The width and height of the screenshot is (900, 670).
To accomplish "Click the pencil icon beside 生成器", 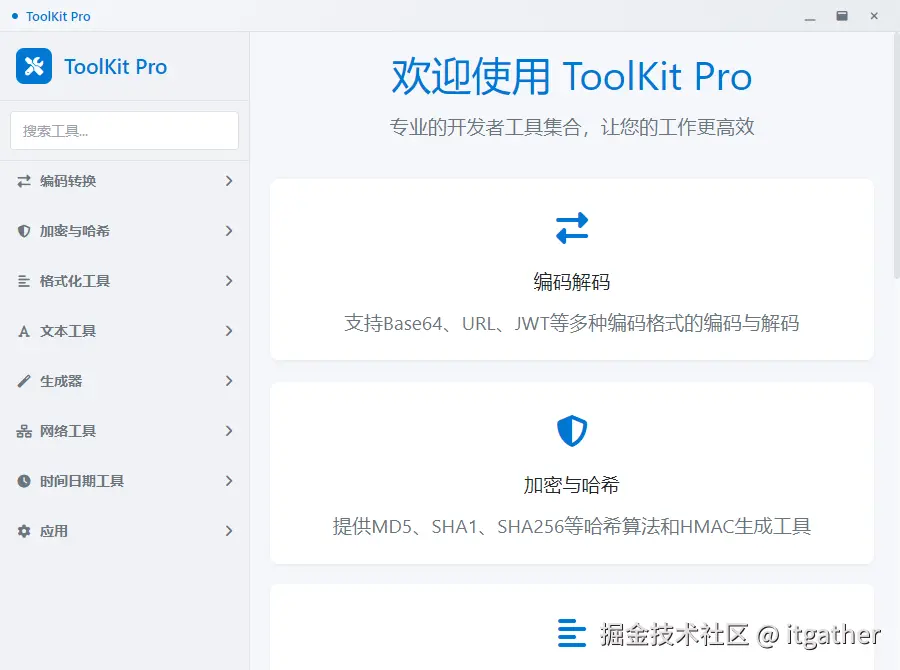I will pos(24,381).
